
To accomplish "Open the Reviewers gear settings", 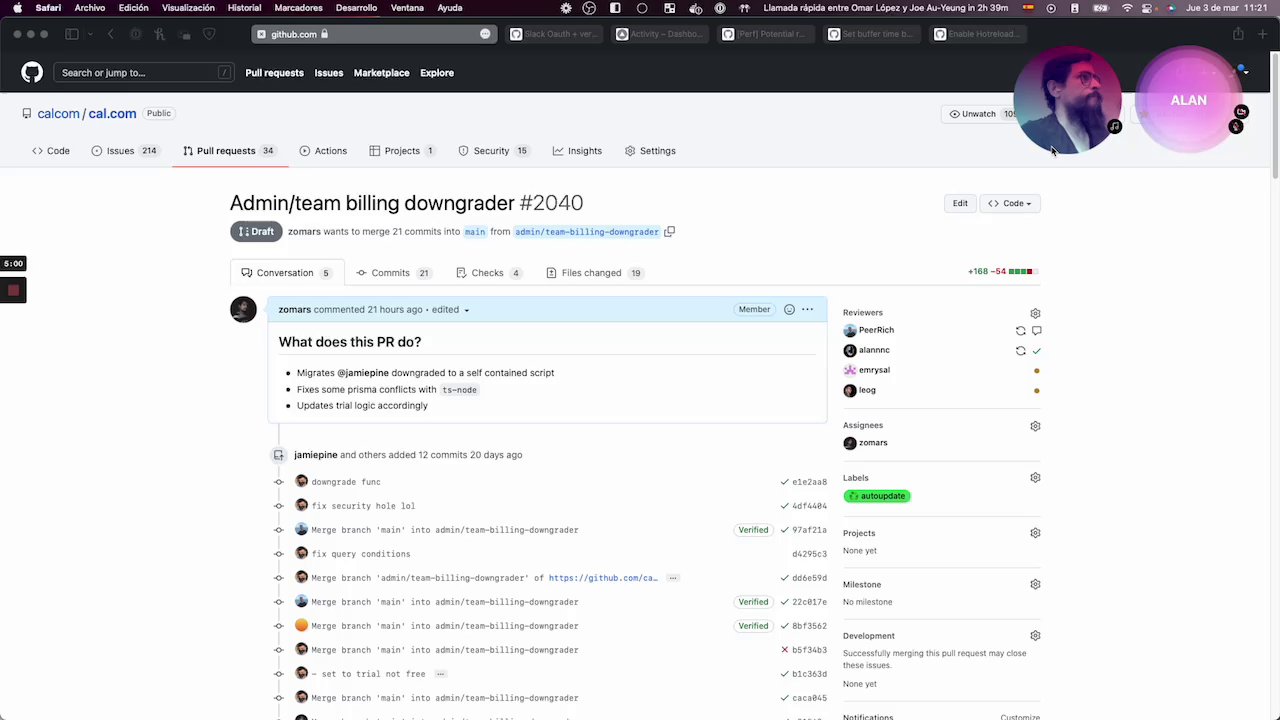I will click(1035, 313).
